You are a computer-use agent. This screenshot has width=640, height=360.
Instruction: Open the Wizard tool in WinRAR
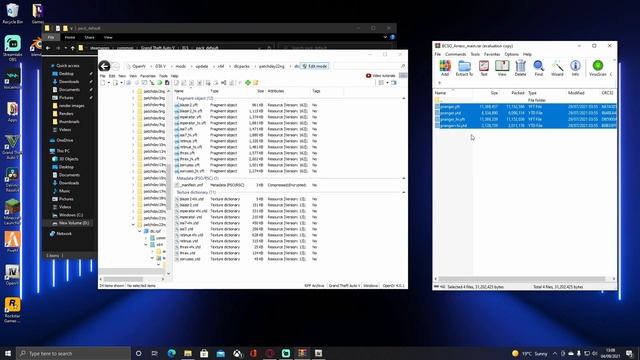click(557, 68)
